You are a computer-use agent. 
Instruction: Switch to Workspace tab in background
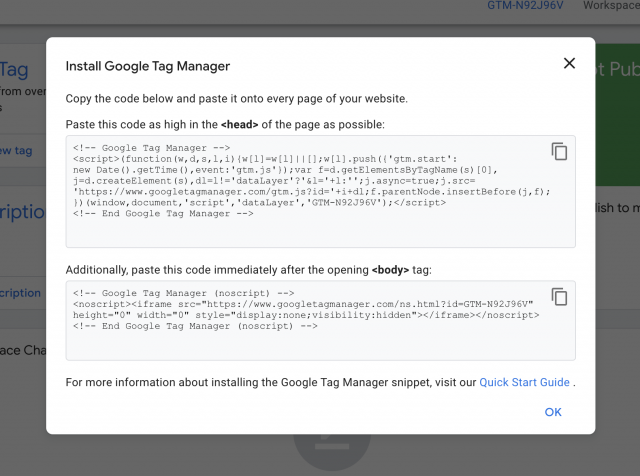click(x=611, y=5)
